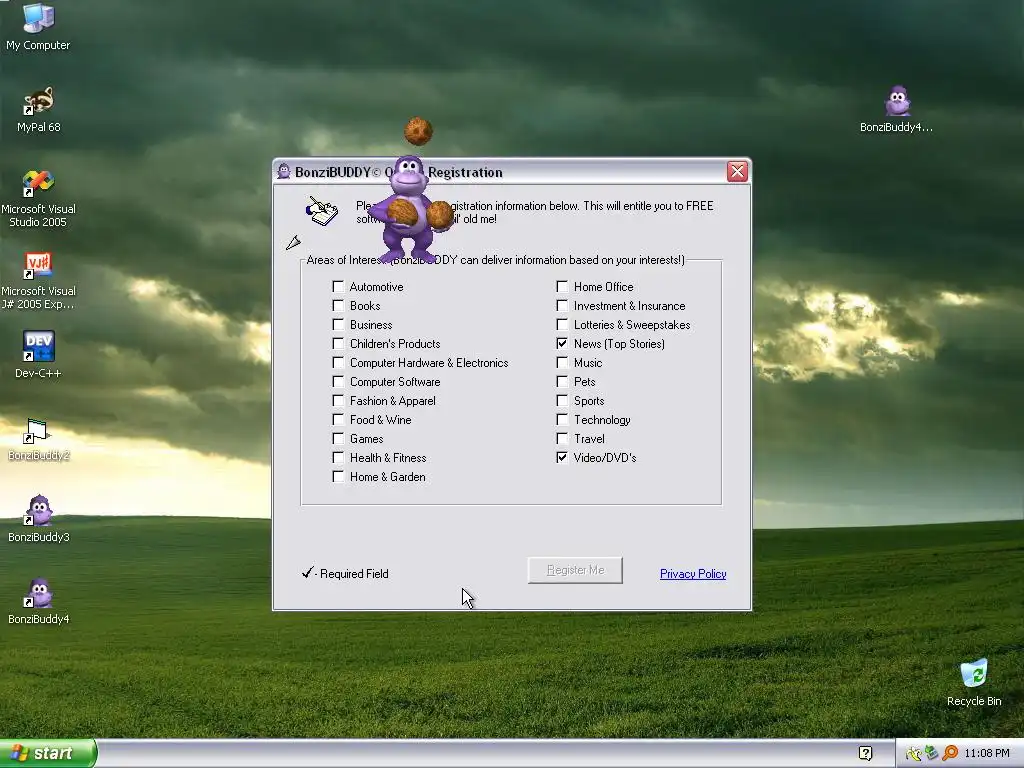Check the Home Office checkbox

[562, 286]
